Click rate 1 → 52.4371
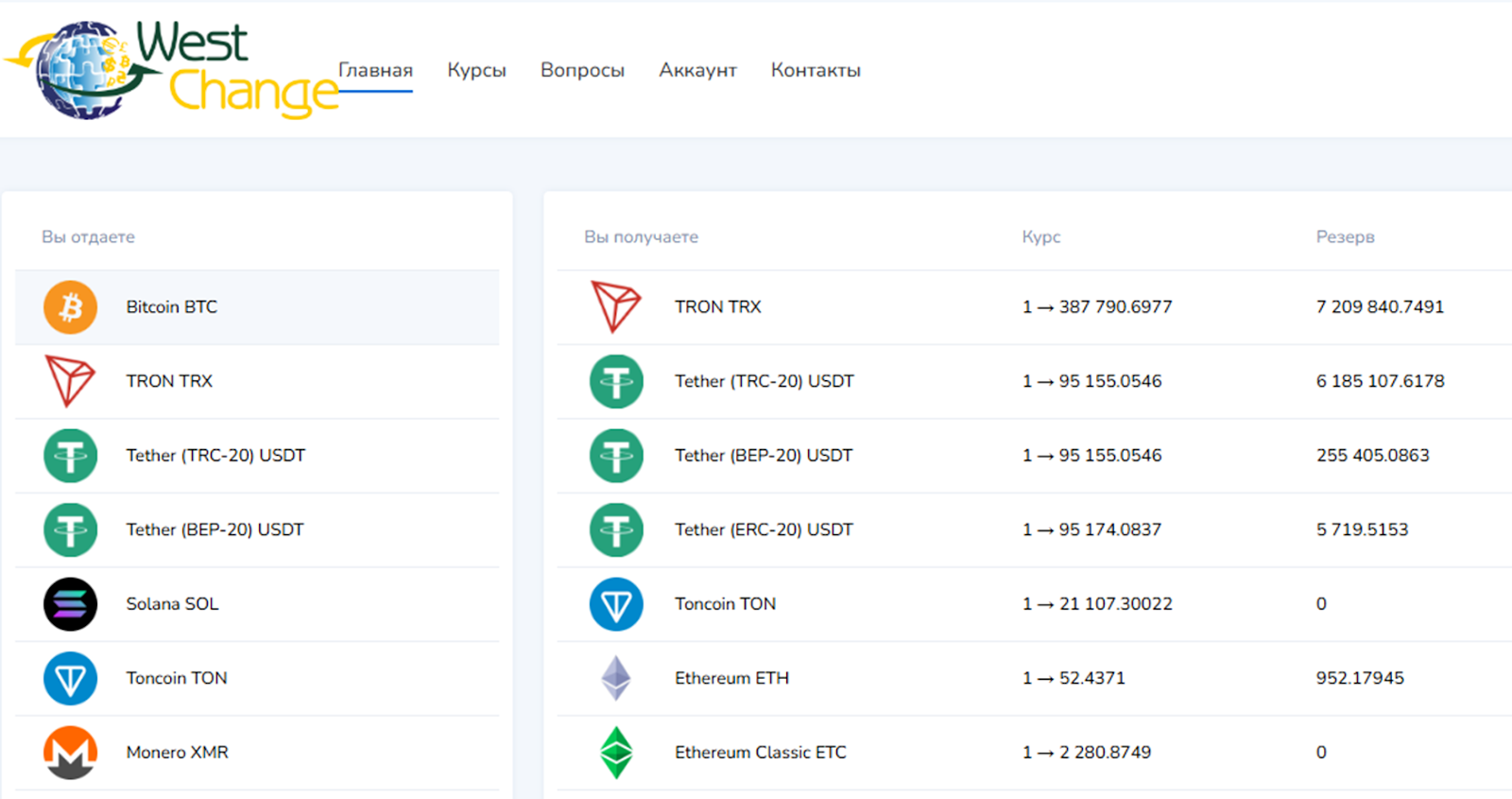This screenshot has width=1512, height=799. click(1074, 678)
